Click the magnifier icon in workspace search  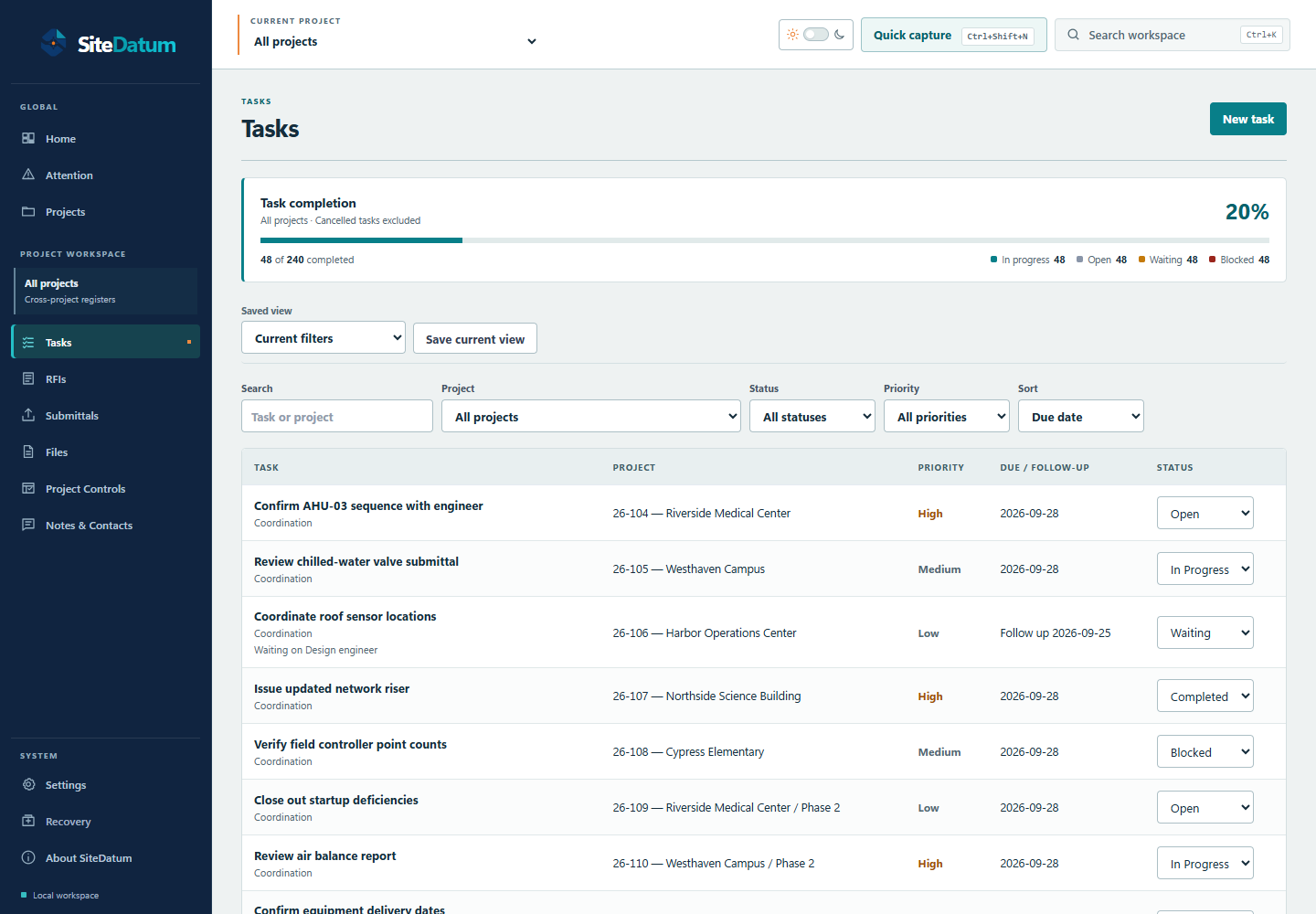1074,35
